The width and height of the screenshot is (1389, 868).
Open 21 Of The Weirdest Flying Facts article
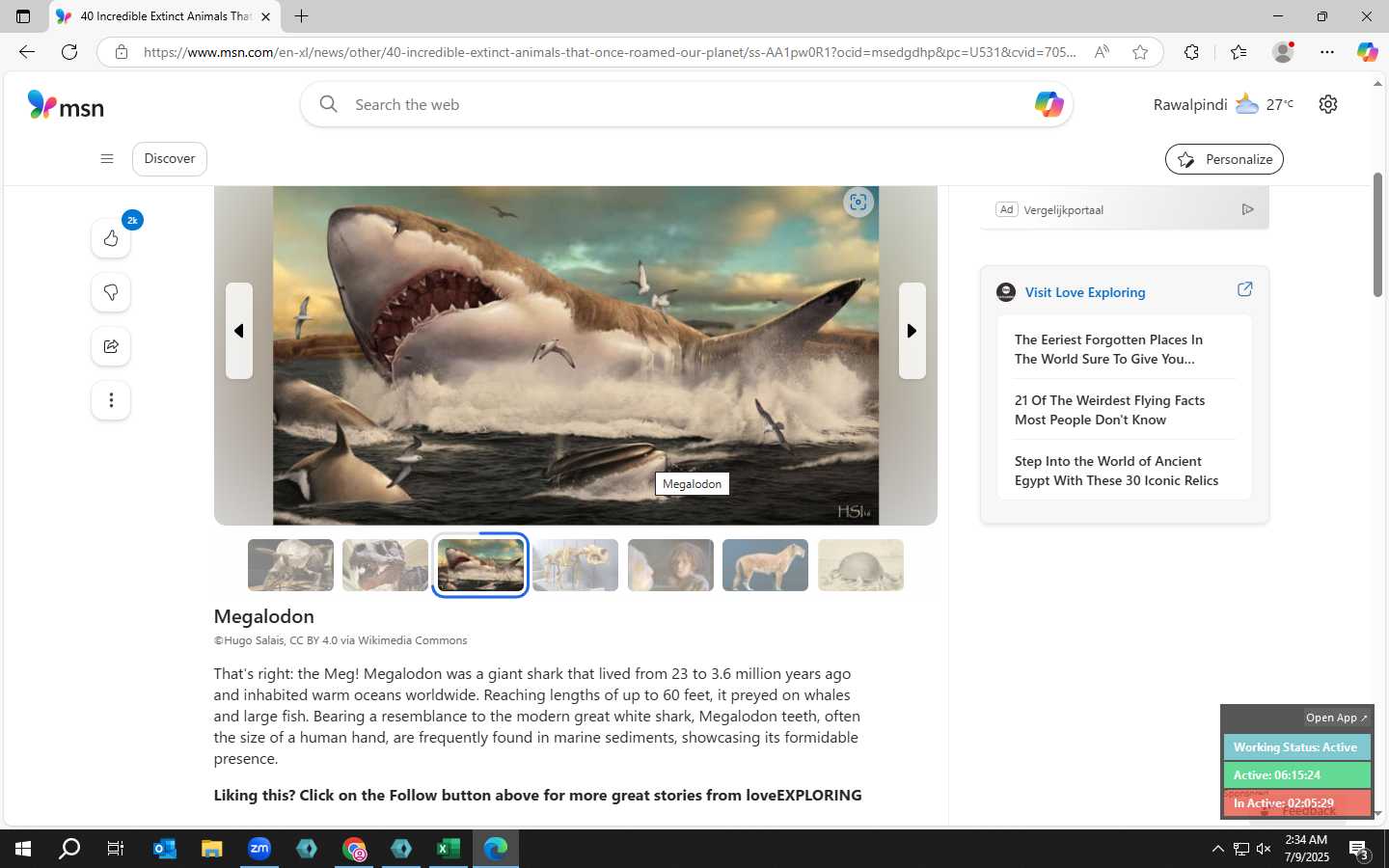tap(1109, 410)
